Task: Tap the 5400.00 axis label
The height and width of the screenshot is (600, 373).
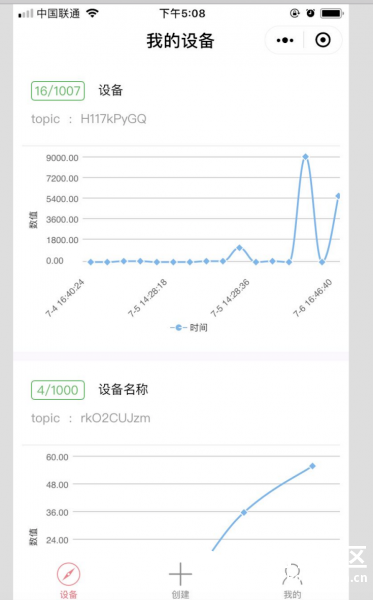Action: pyautogui.click(x=62, y=199)
